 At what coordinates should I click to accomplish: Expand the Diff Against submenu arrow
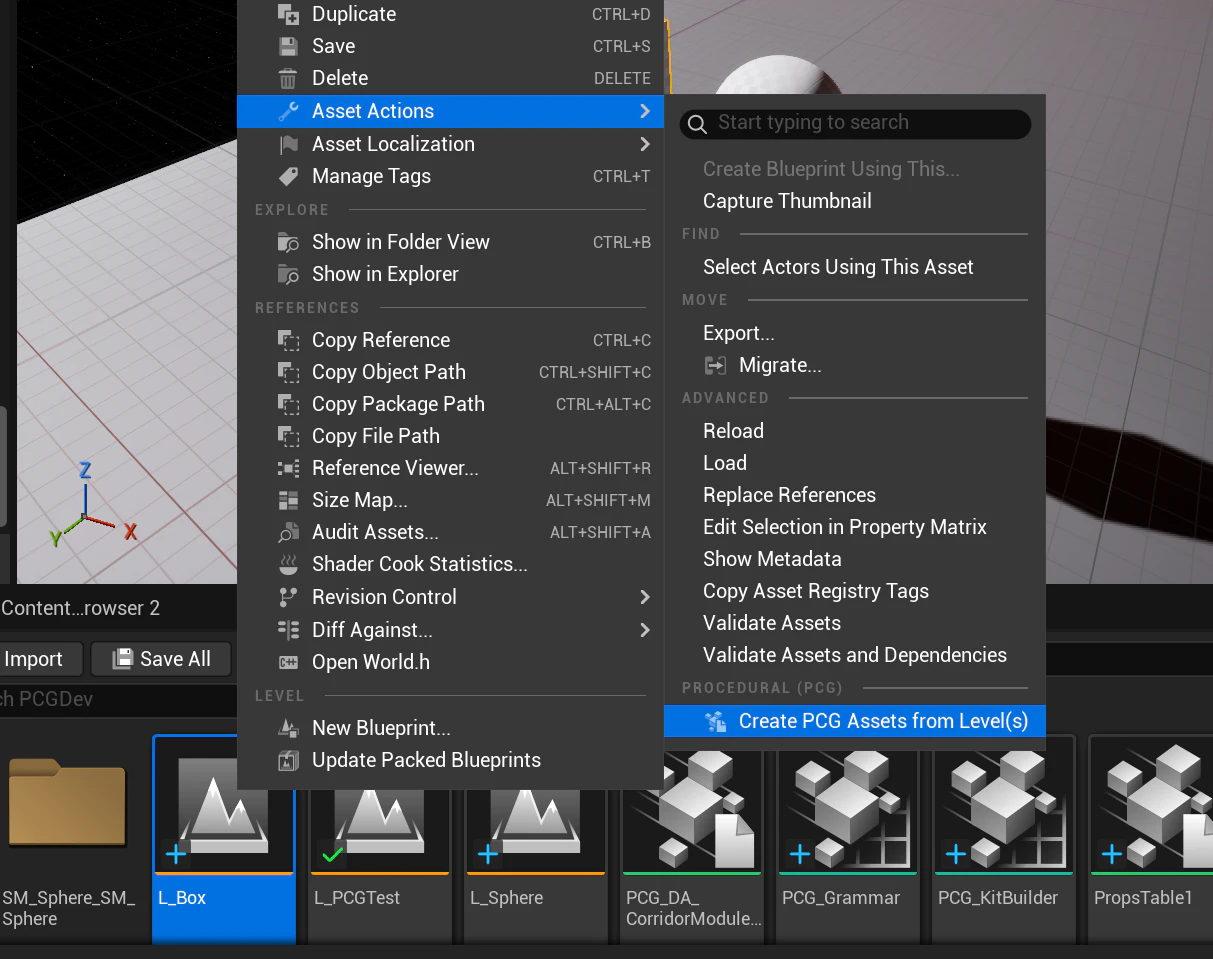click(645, 630)
